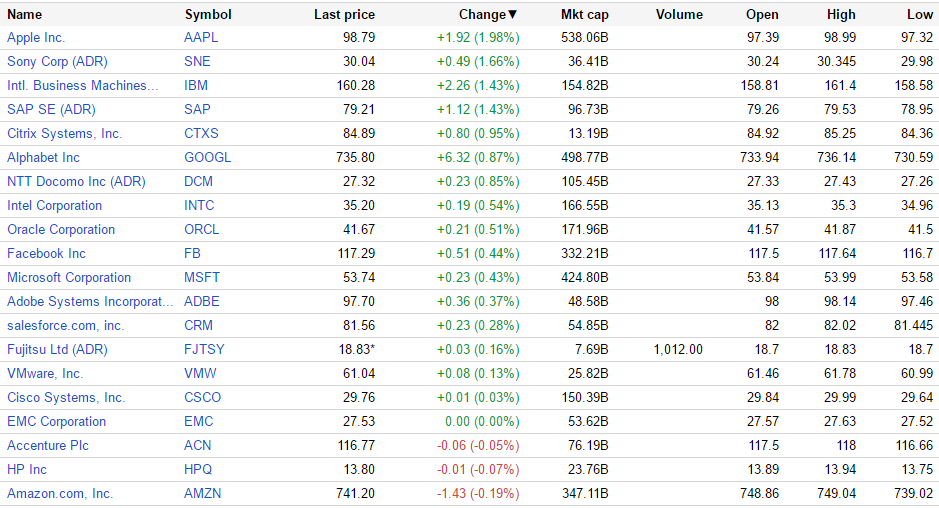Open the GOOGL ticker link
Screen dimensions: 939x508
point(207,157)
